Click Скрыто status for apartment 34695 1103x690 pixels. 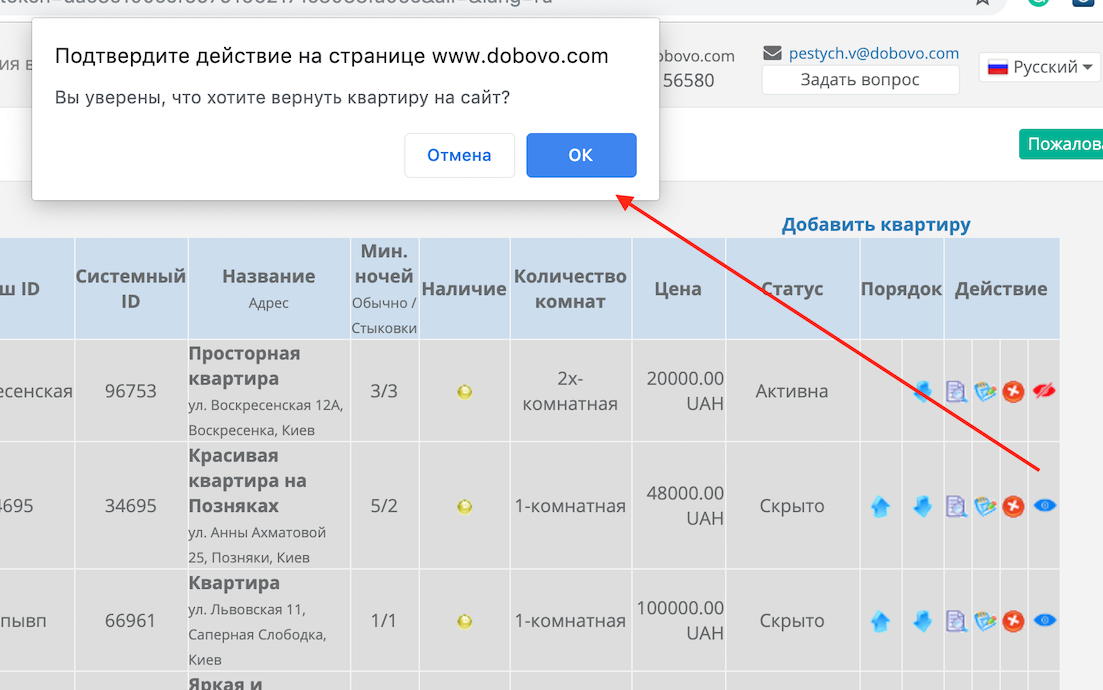point(792,506)
